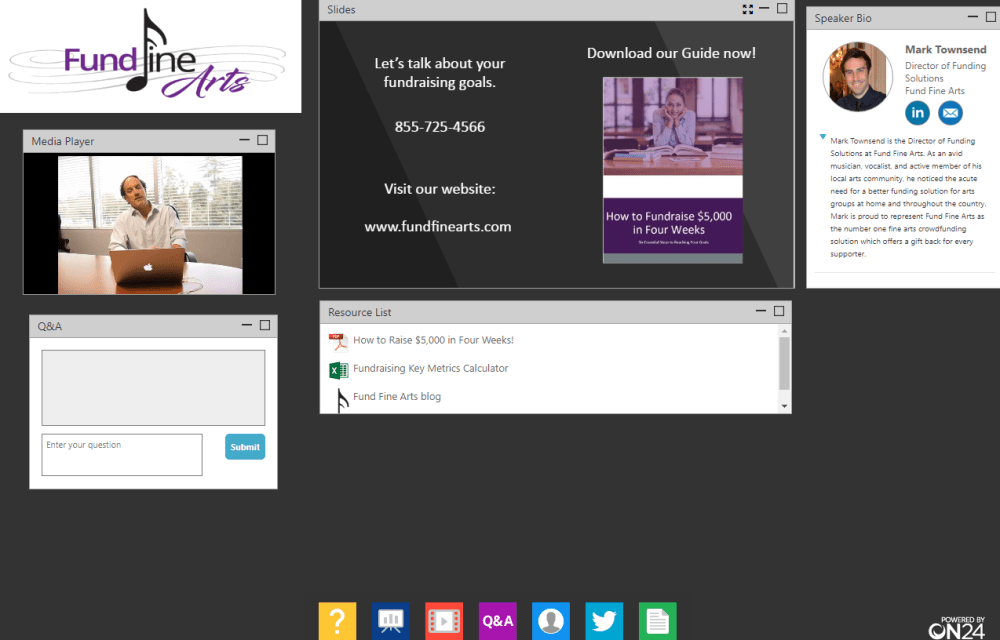This screenshot has height=640, width=1000.
Task: Open the Fund Fine Arts blog link
Action: 396,396
